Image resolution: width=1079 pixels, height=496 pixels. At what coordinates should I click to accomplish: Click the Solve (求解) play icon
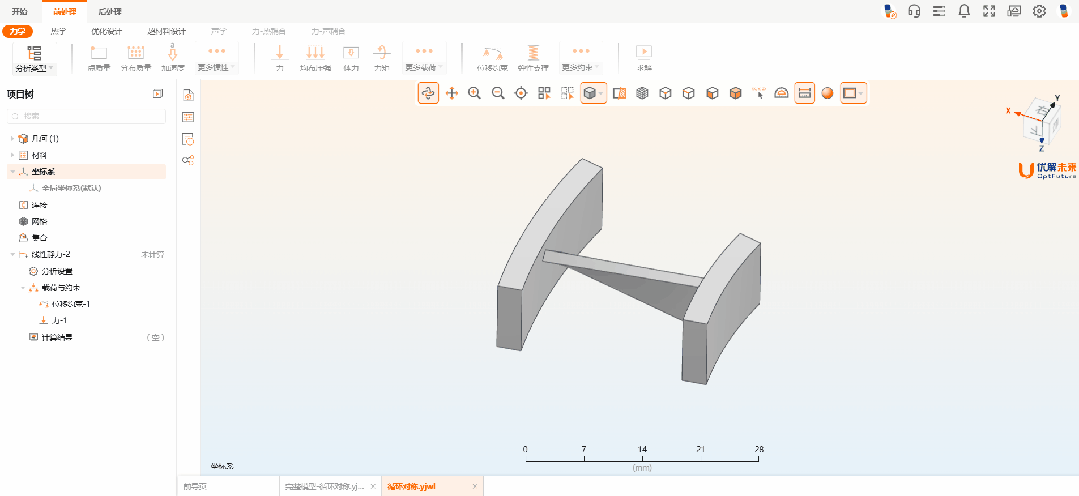644,55
